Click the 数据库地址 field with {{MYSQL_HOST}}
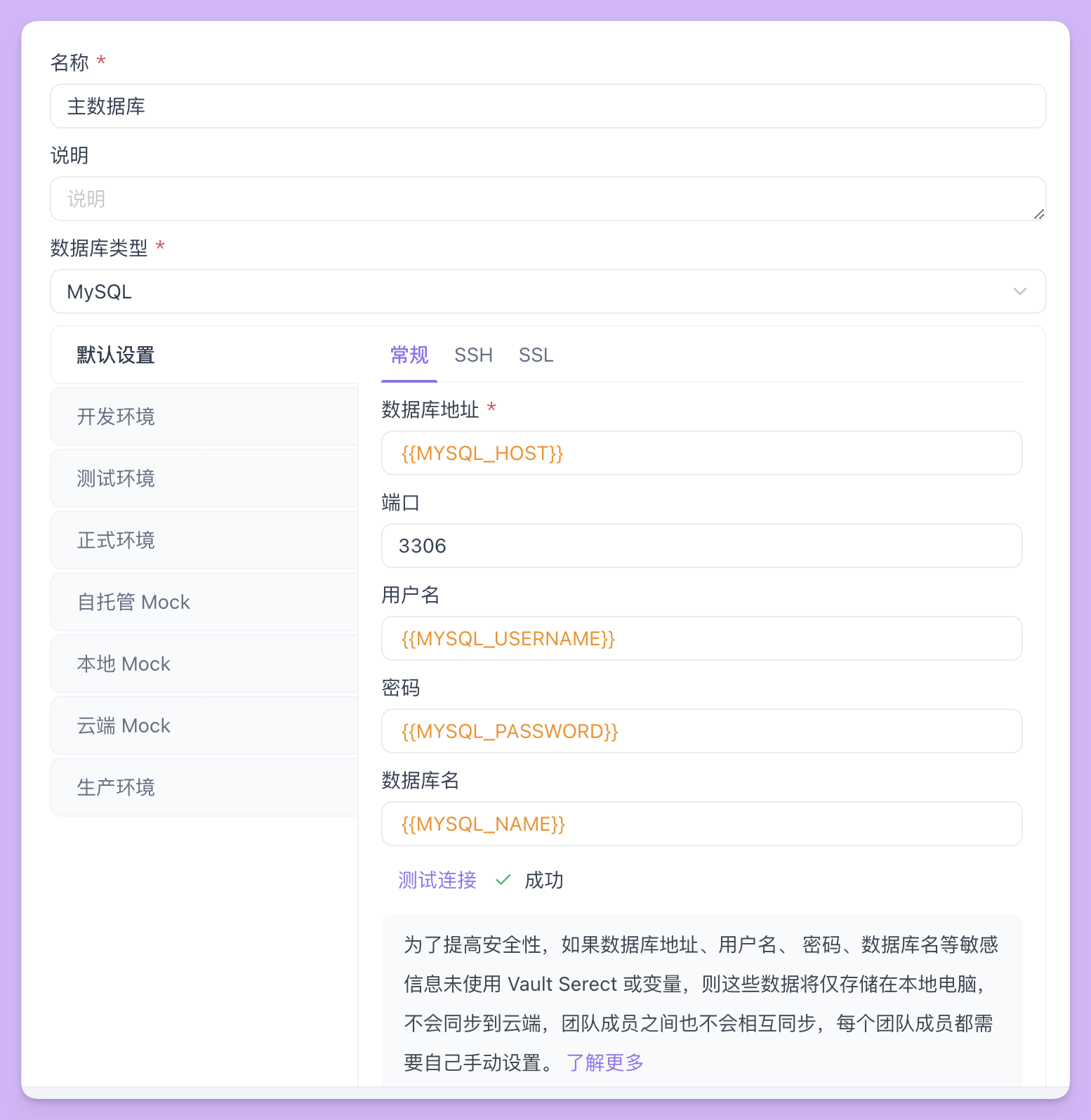Viewport: 1091px width, 1120px height. [x=702, y=453]
